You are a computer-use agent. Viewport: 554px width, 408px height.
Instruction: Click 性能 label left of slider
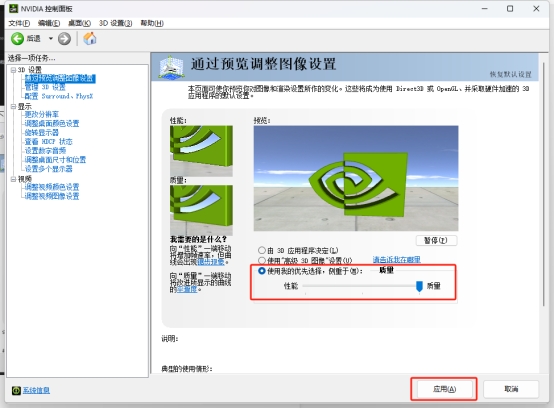291,286
